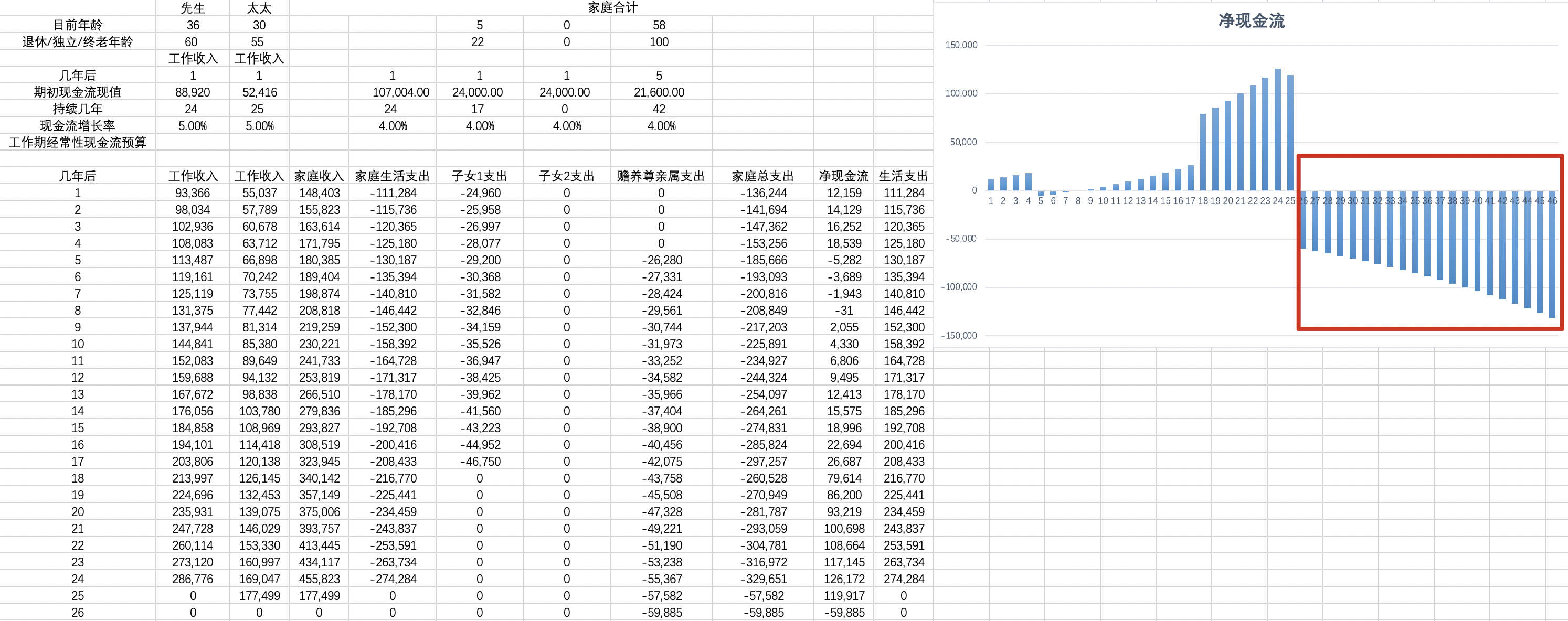Select the 现金流增长率 label cell
Viewport: 1568px width, 621px height.
(x=77, y=126)
